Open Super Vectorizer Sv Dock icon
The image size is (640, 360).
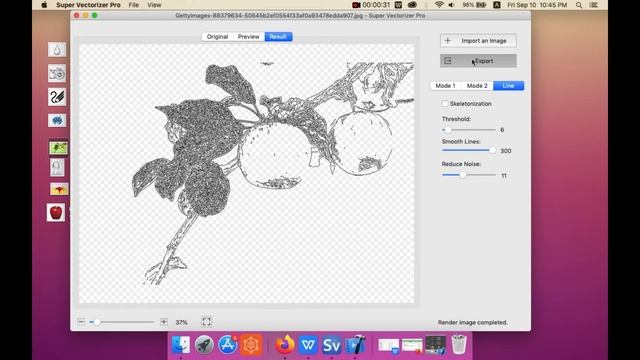(331, 345)
